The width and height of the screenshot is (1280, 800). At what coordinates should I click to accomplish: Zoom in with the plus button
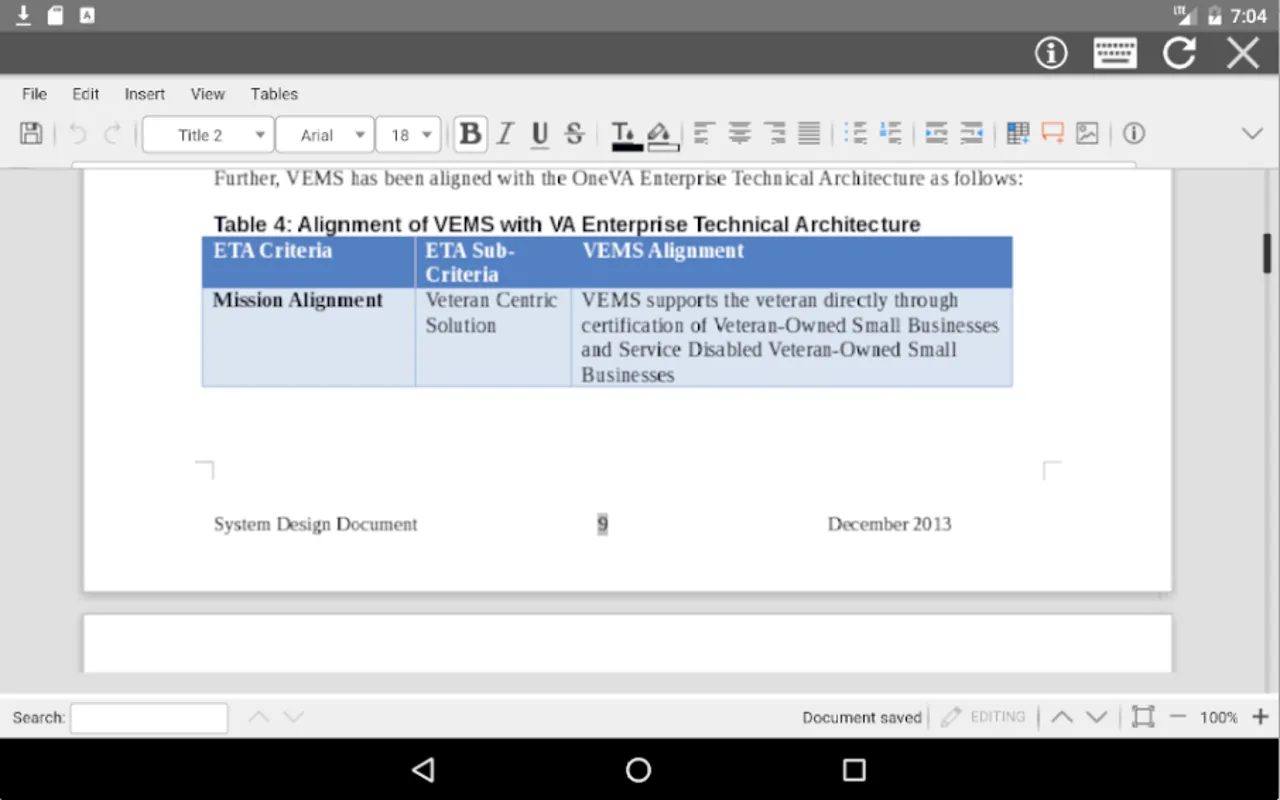1260,717
